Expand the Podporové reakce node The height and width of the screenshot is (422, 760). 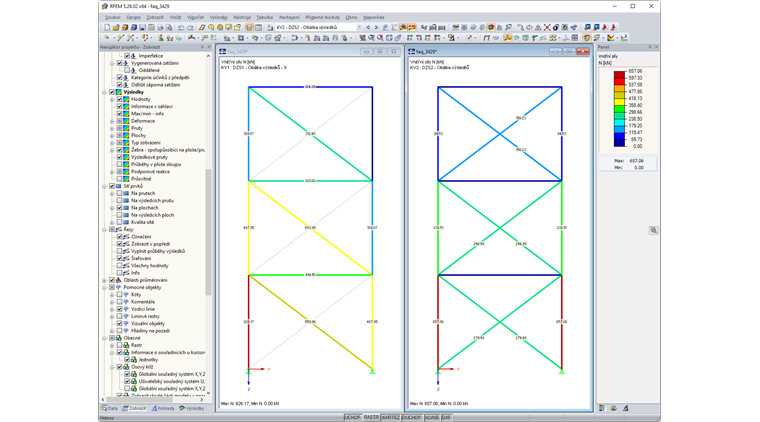112,172
